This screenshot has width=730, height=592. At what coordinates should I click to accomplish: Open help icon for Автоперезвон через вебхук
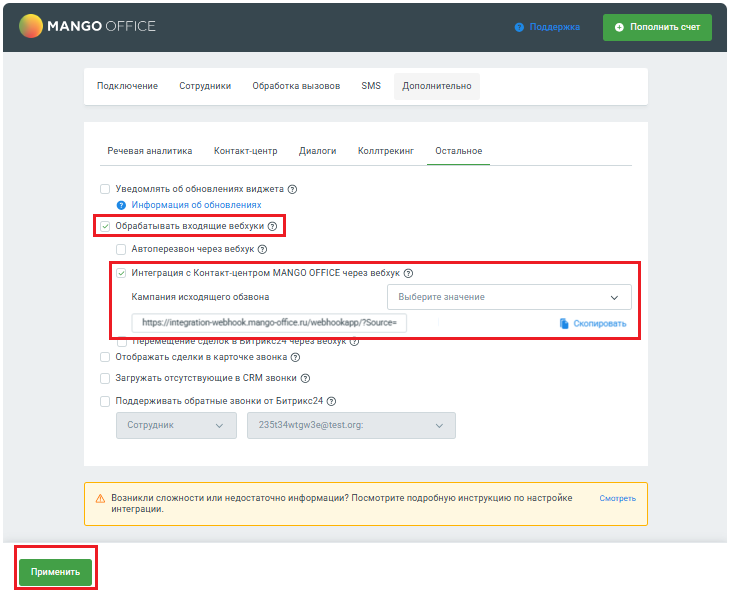[263, 249]
